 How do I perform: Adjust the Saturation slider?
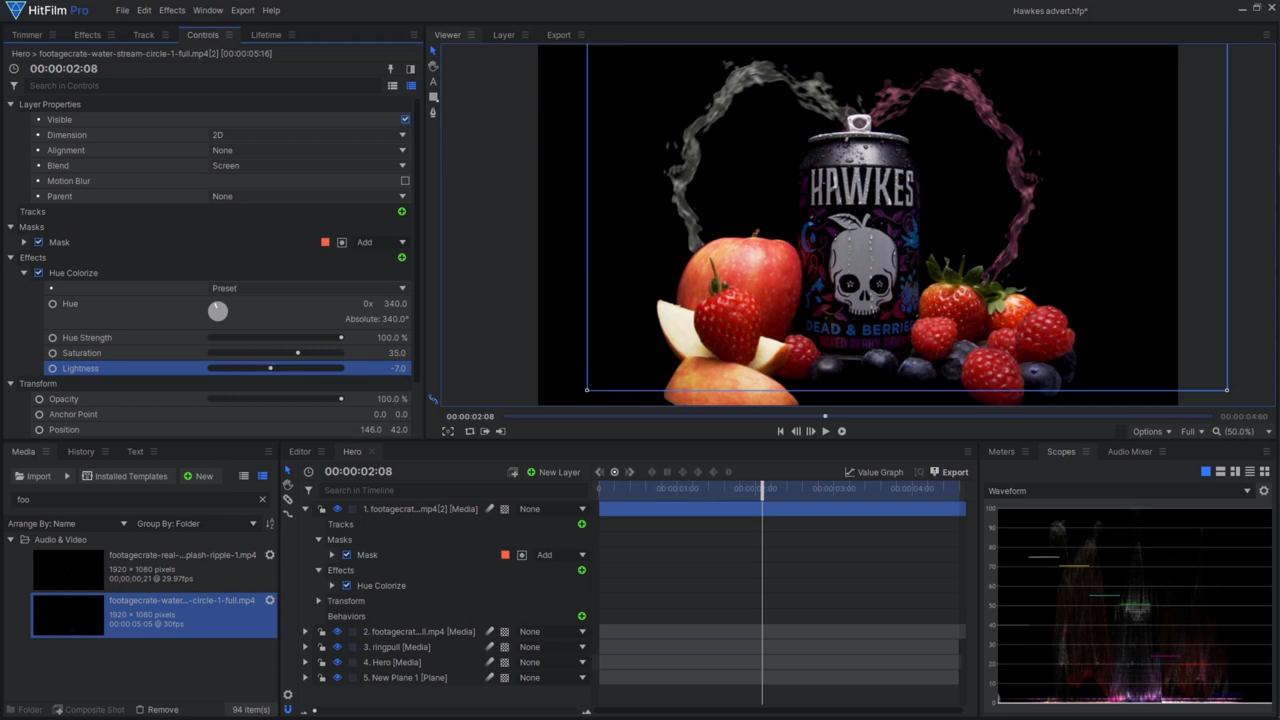276,353
